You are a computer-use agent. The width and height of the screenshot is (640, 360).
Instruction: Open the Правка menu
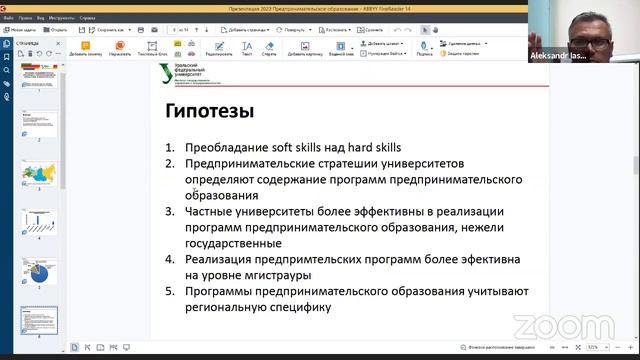click(x=25, y=18)
